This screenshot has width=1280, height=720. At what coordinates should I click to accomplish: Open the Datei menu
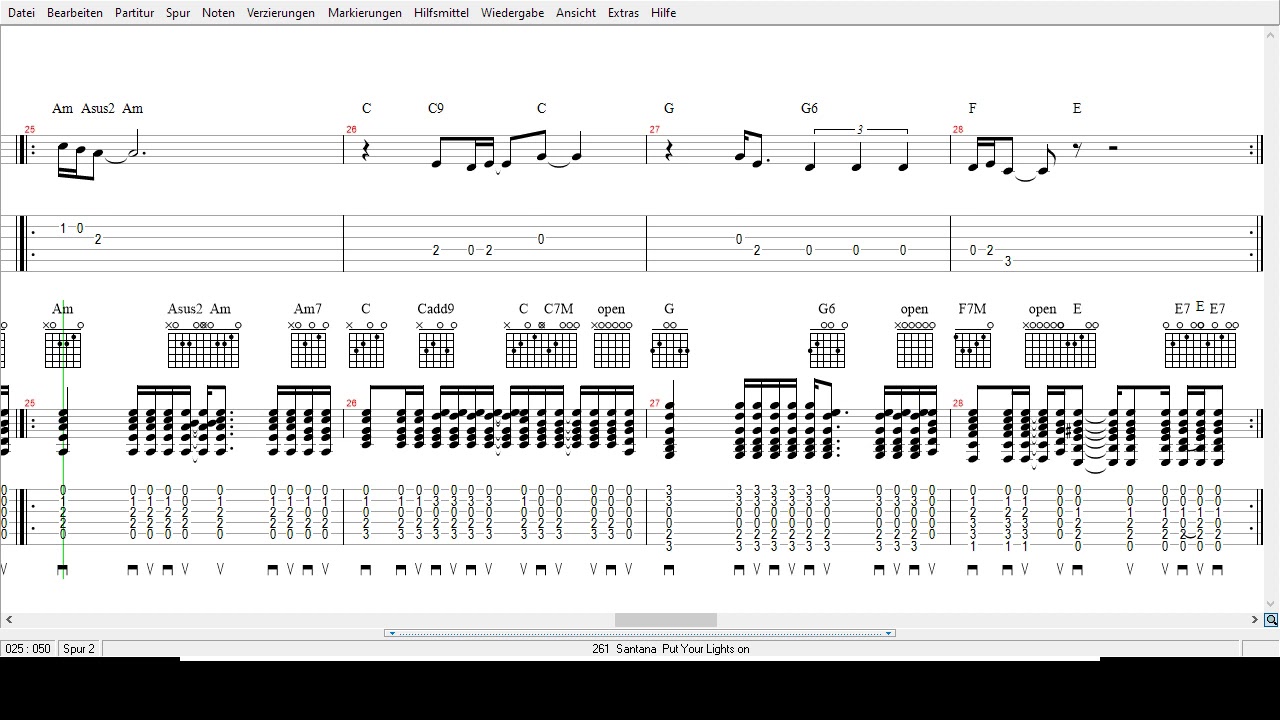click(21, 13)
